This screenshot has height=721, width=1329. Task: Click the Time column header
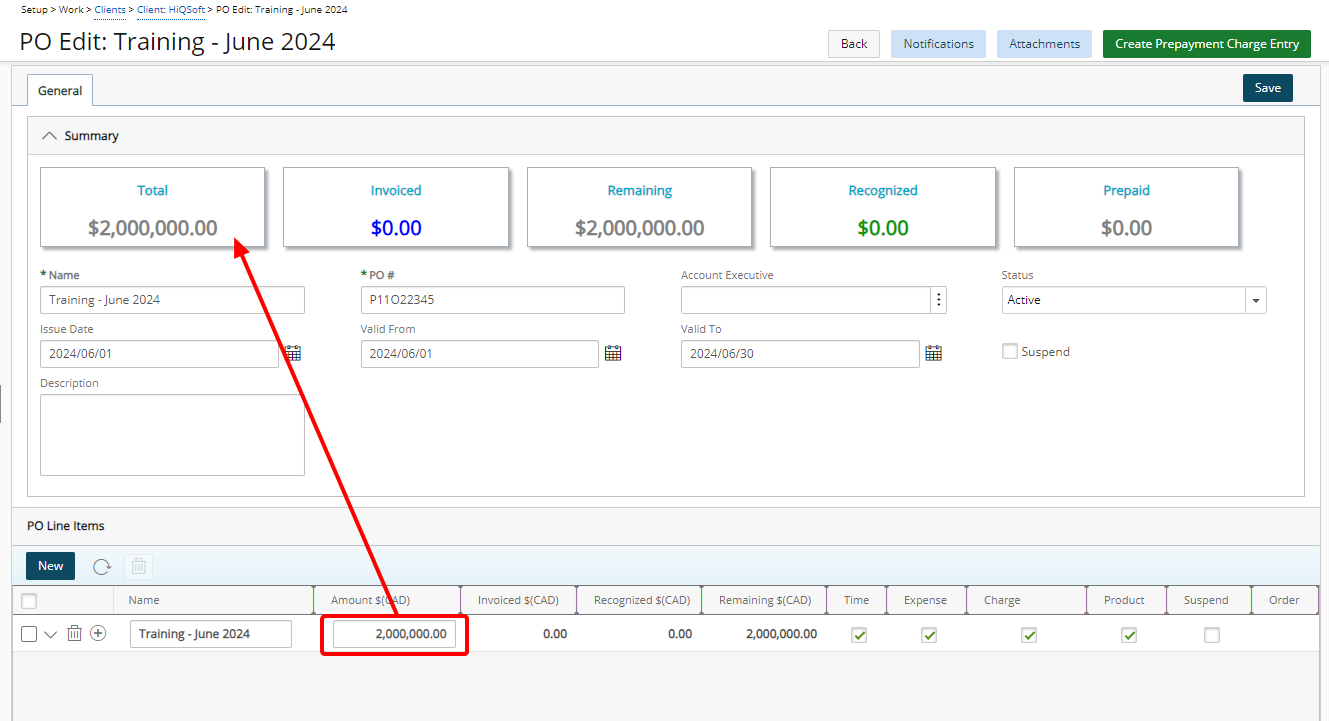point(856,600)
